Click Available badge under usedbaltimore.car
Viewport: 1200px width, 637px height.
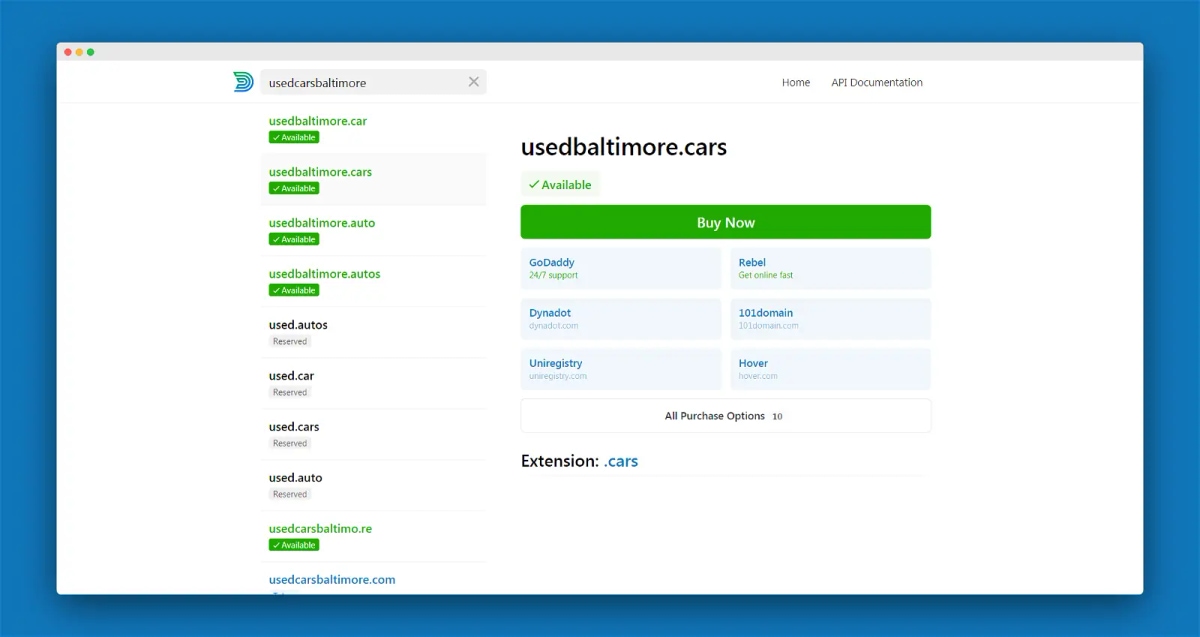294,137
